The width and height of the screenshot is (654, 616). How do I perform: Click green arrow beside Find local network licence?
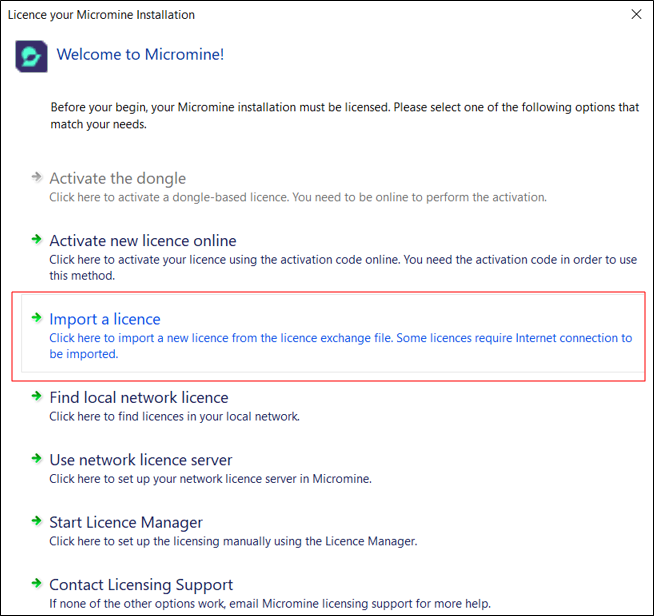click(x=37, y=397)
